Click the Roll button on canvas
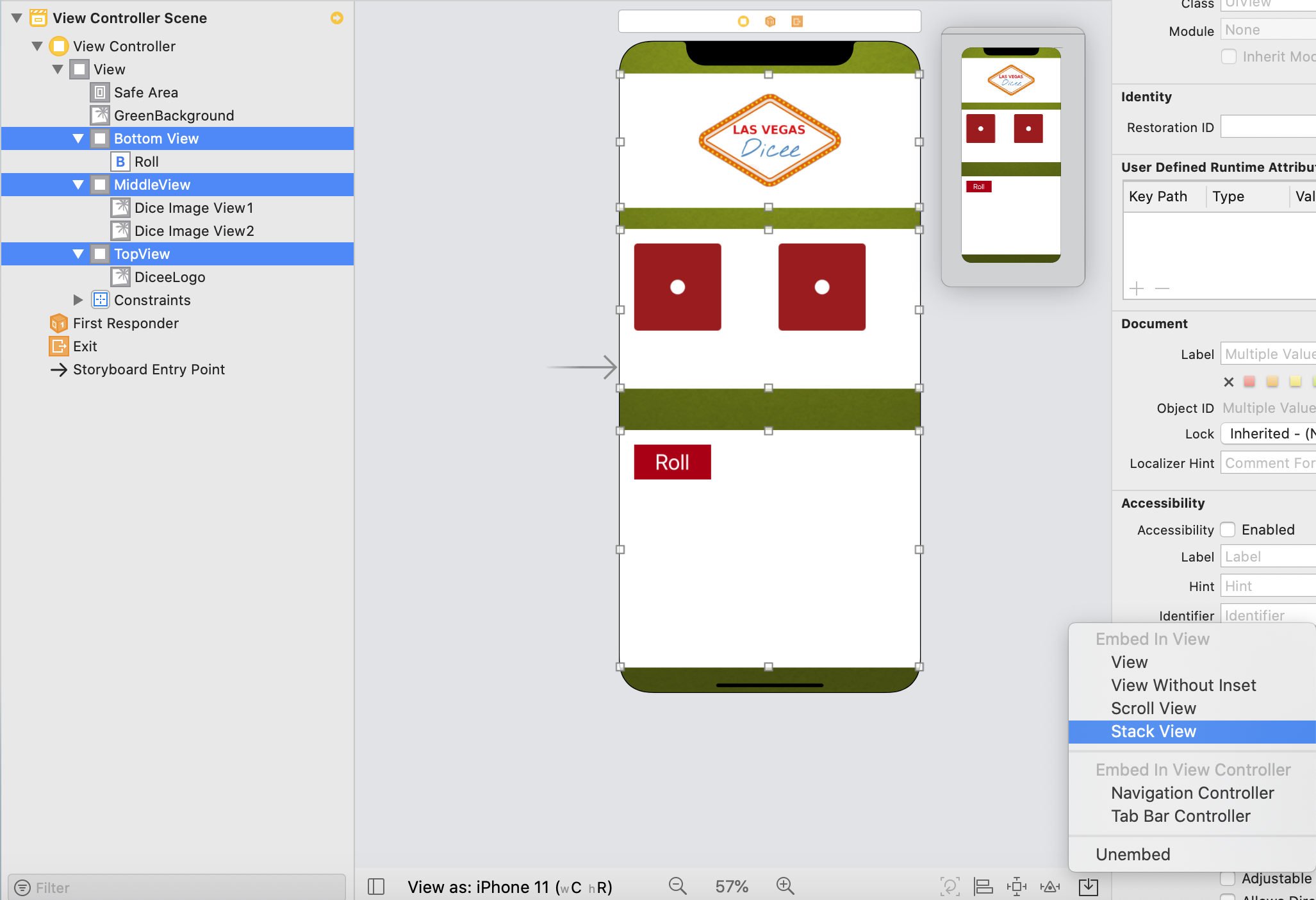The height and width of the screenshot is (900, 1316). 672,462
